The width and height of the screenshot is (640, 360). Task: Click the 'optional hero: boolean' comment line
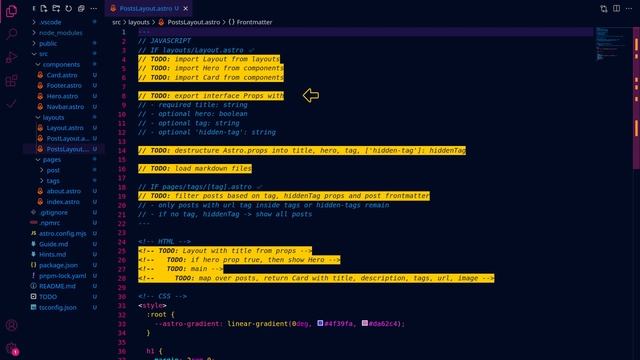193,114
